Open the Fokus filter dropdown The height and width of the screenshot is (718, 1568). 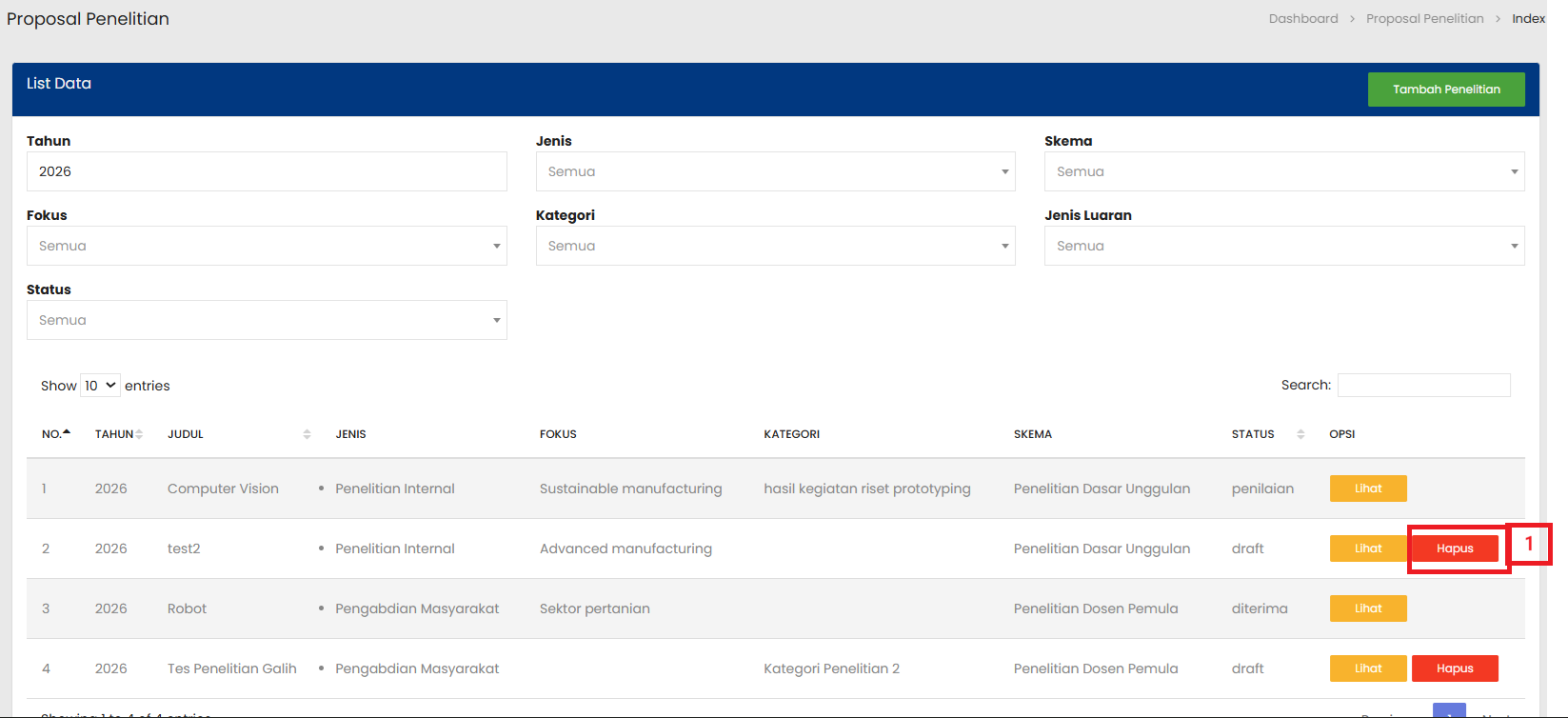pos(267,246)
